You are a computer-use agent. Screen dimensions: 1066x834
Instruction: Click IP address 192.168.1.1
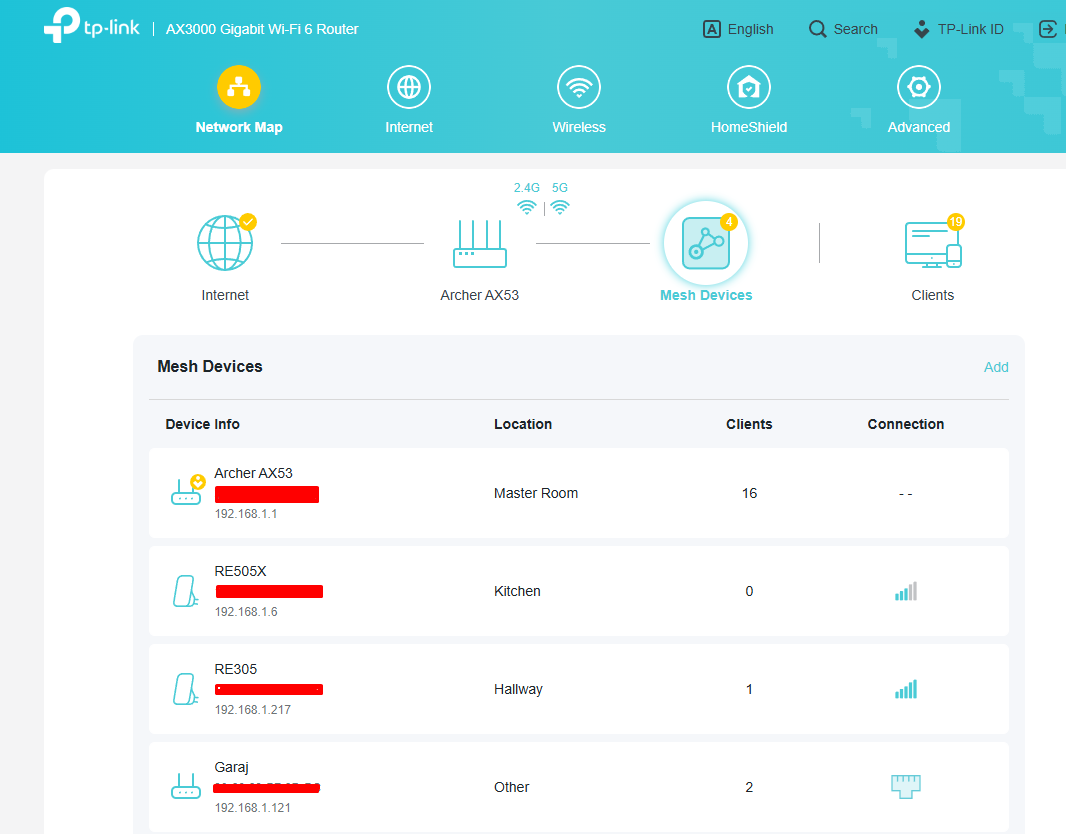tap(245, 514)
